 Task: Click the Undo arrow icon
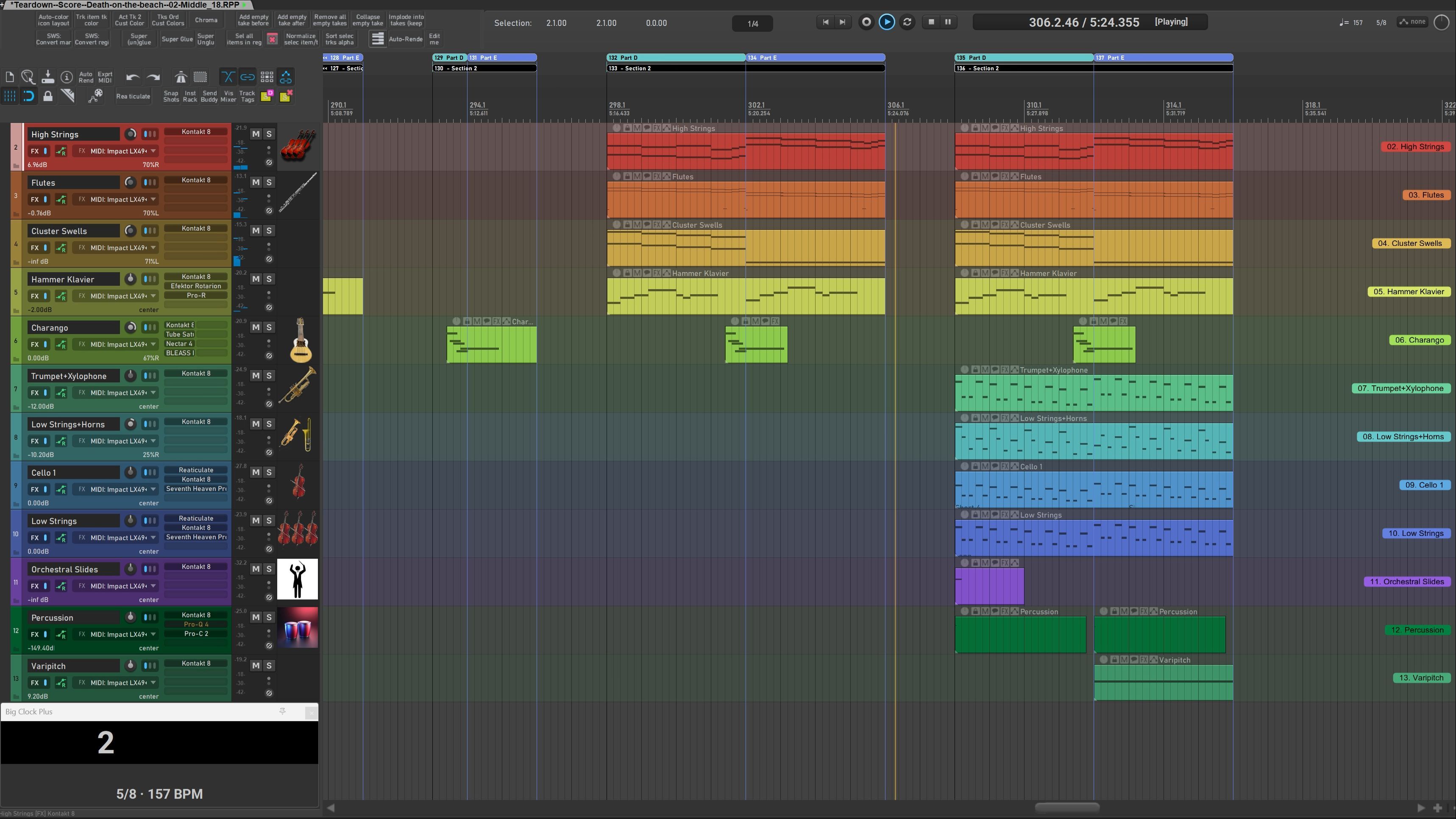(x=133, y=78)
